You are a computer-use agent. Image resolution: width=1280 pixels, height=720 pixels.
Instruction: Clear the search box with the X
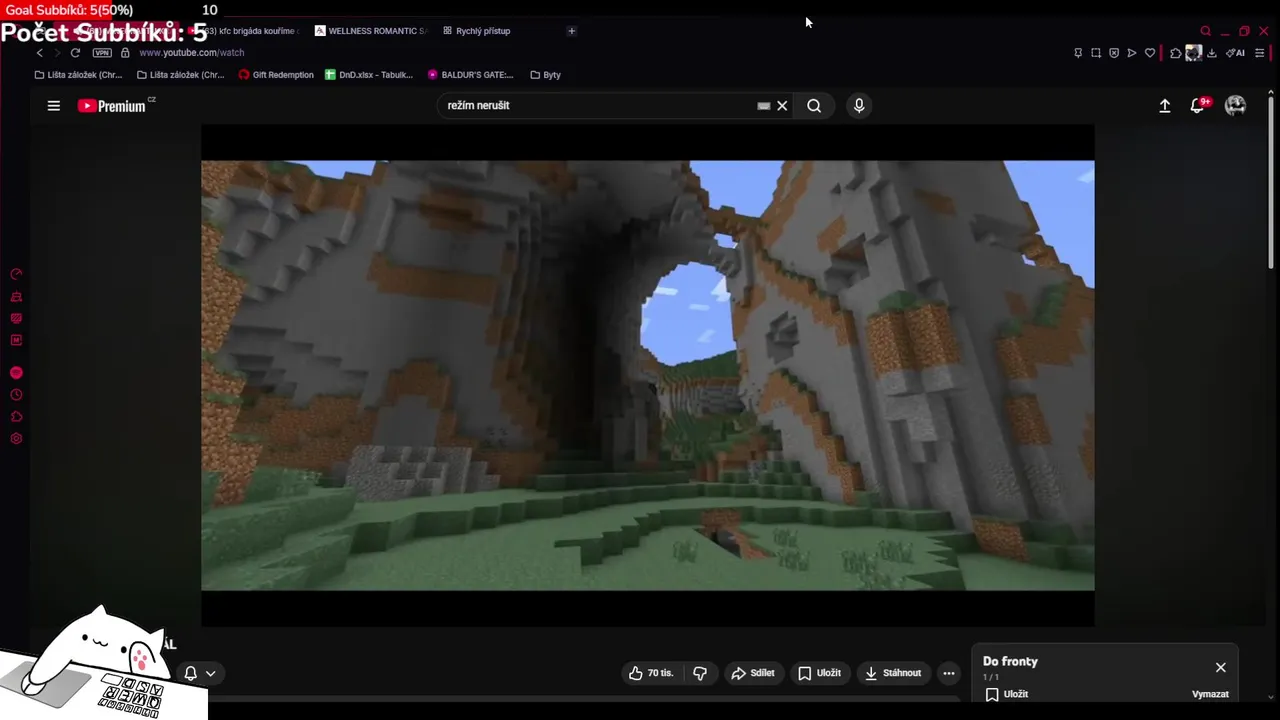[782, 106]
